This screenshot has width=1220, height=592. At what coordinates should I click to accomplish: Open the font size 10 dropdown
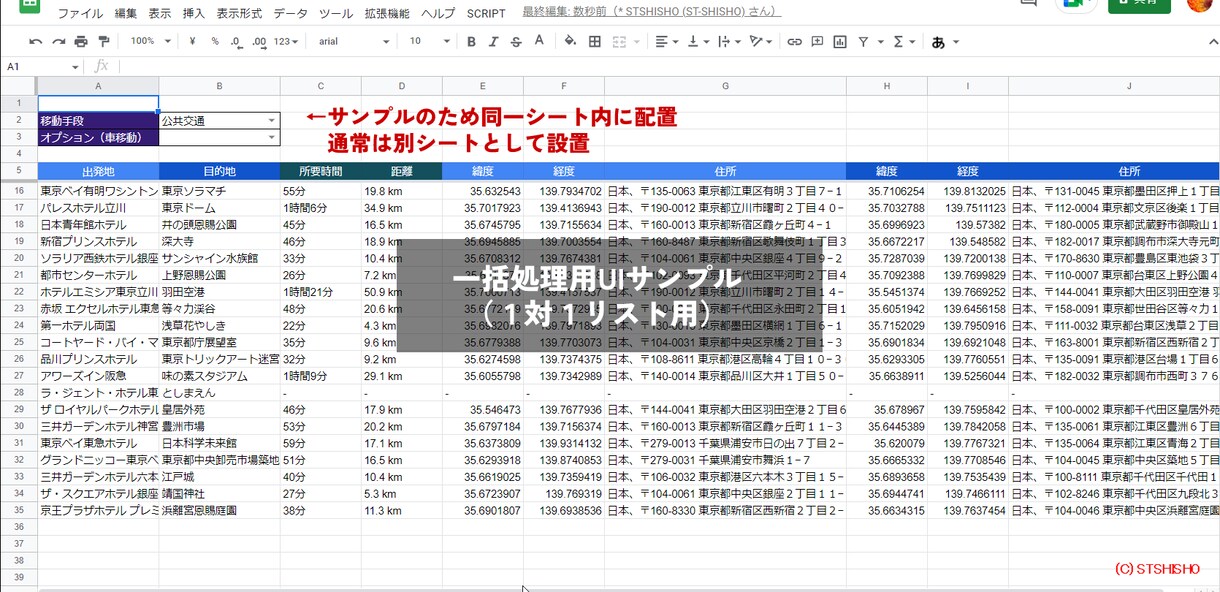(430, 41)
